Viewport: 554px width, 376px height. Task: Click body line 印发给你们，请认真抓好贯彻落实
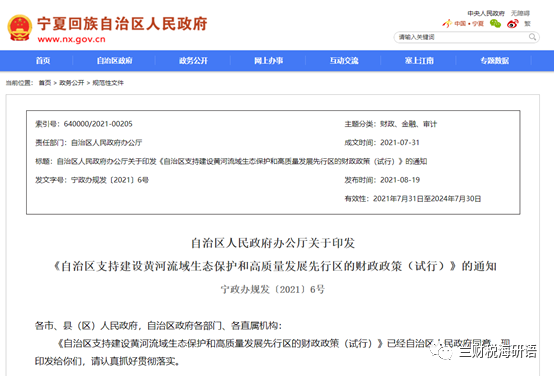pos(107,361)
